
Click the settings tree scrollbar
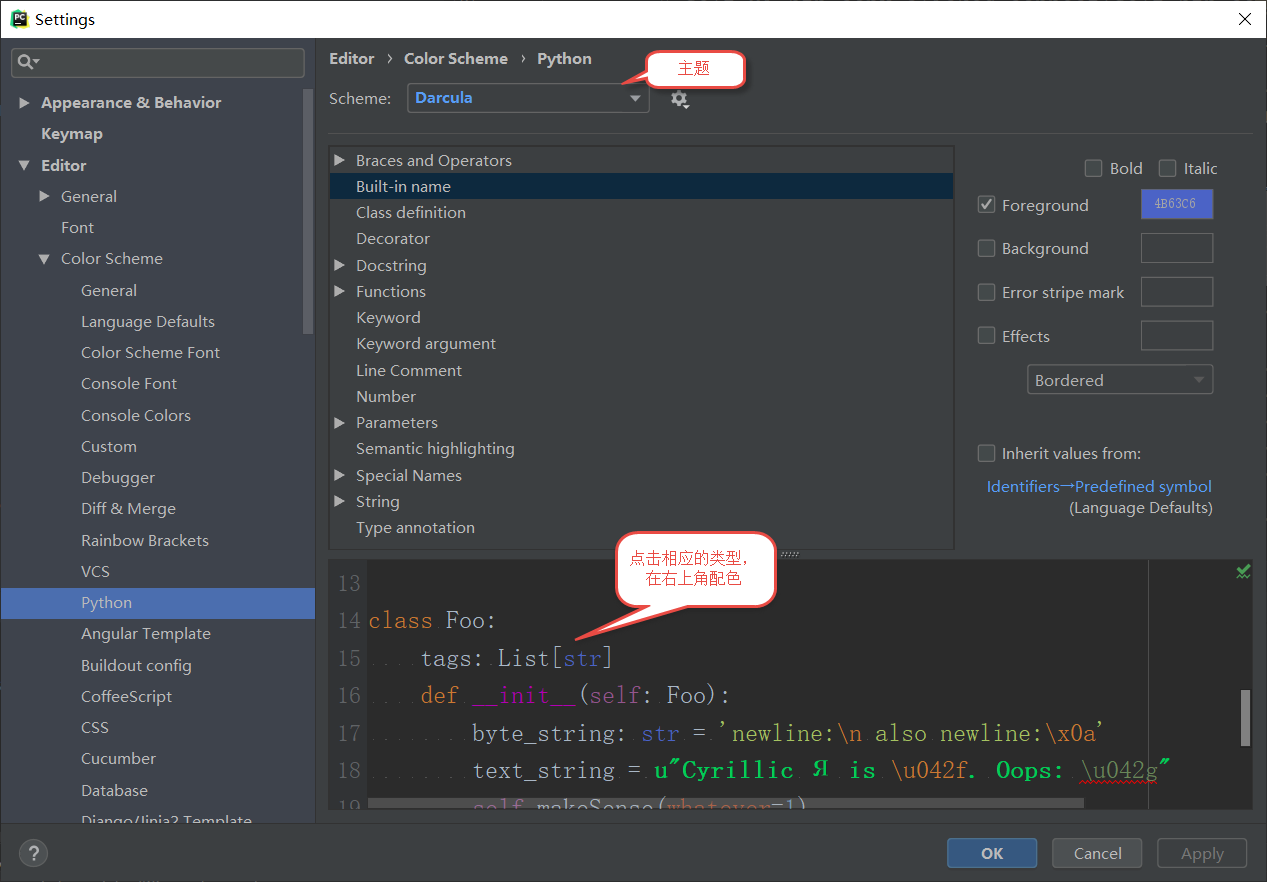(308, 210)
